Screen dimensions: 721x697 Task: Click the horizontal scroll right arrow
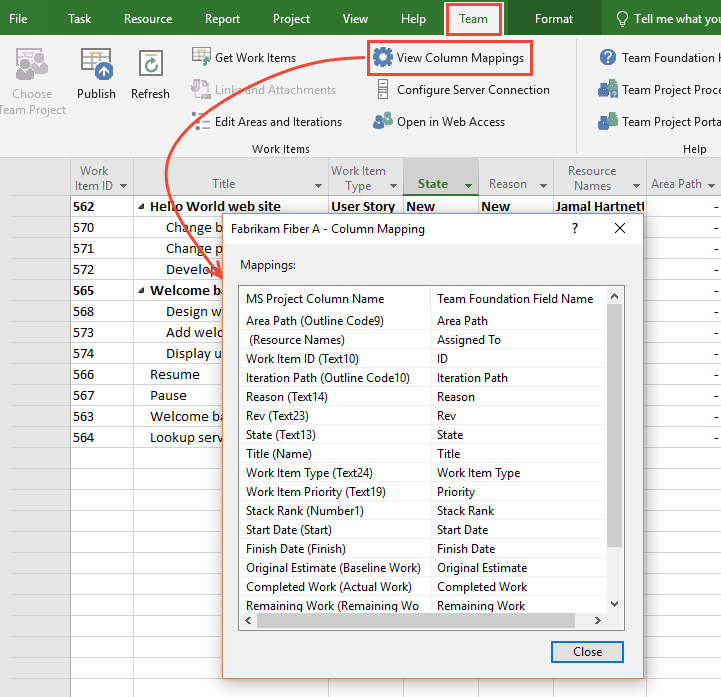tap(598, 620)
